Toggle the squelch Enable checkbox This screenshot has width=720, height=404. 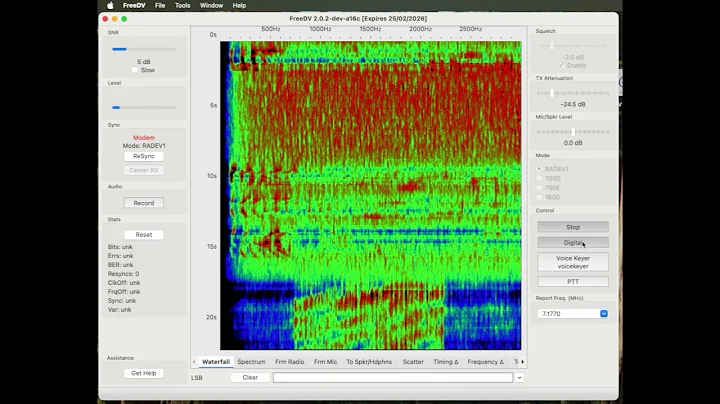[x=561, y=66]
